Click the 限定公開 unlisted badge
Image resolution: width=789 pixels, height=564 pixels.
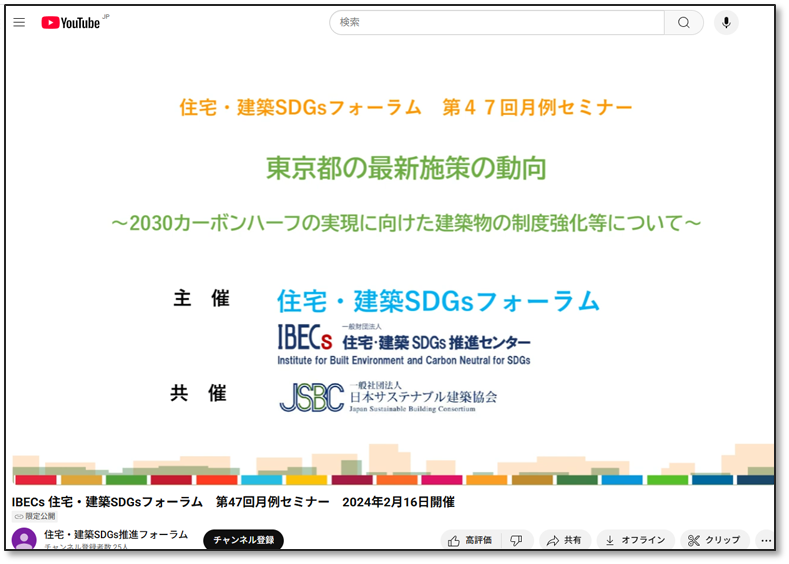[x=35, y=516]
